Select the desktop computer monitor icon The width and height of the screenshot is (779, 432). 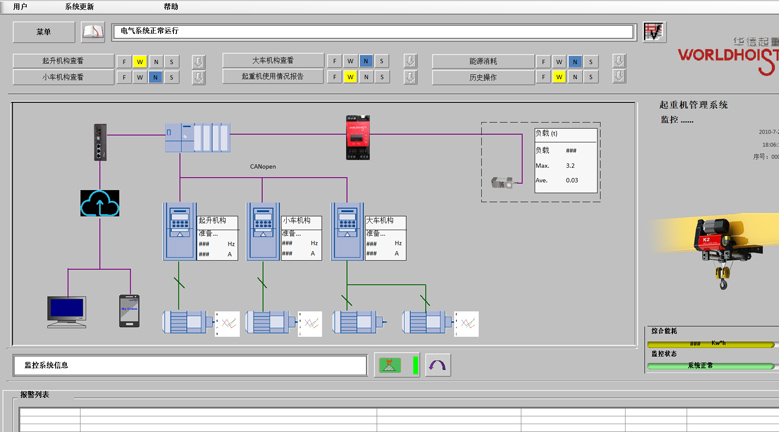coord(67,311)
